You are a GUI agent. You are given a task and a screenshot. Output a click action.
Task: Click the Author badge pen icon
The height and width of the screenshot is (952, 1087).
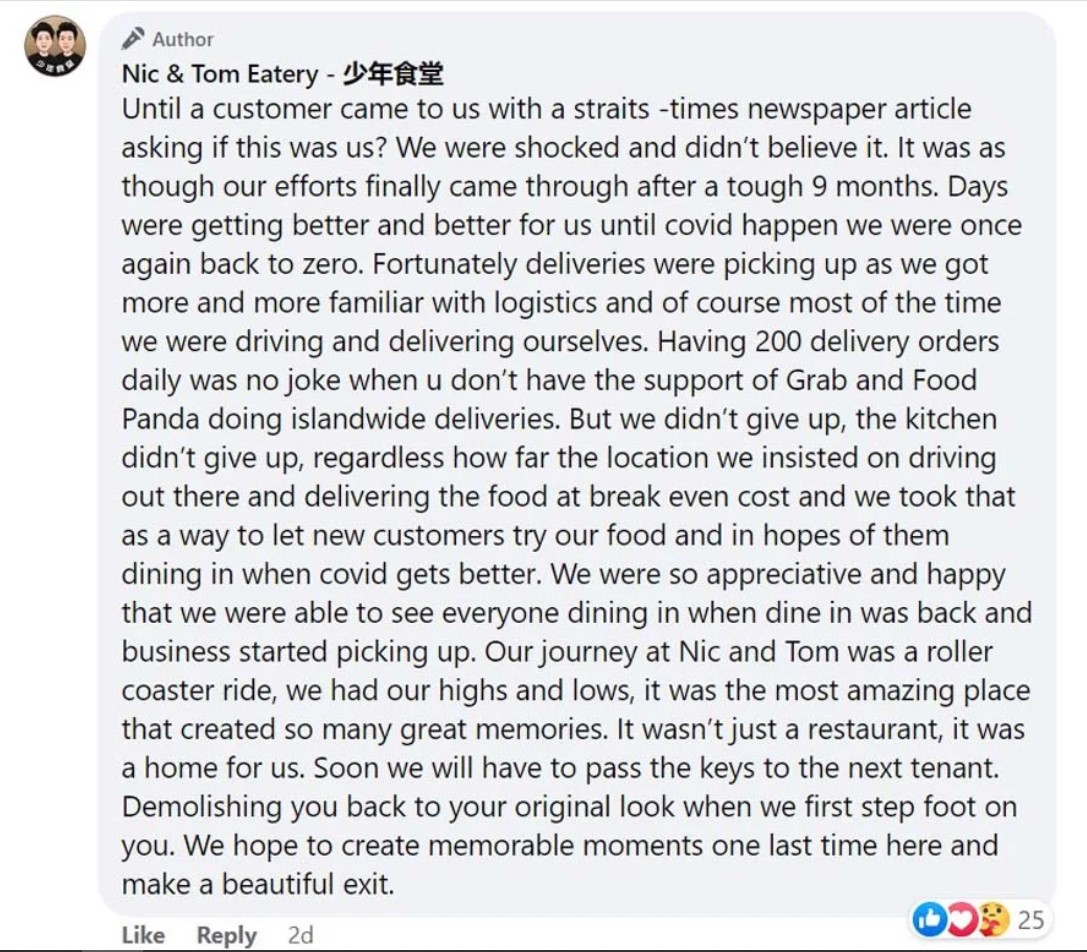click(133, 38)
